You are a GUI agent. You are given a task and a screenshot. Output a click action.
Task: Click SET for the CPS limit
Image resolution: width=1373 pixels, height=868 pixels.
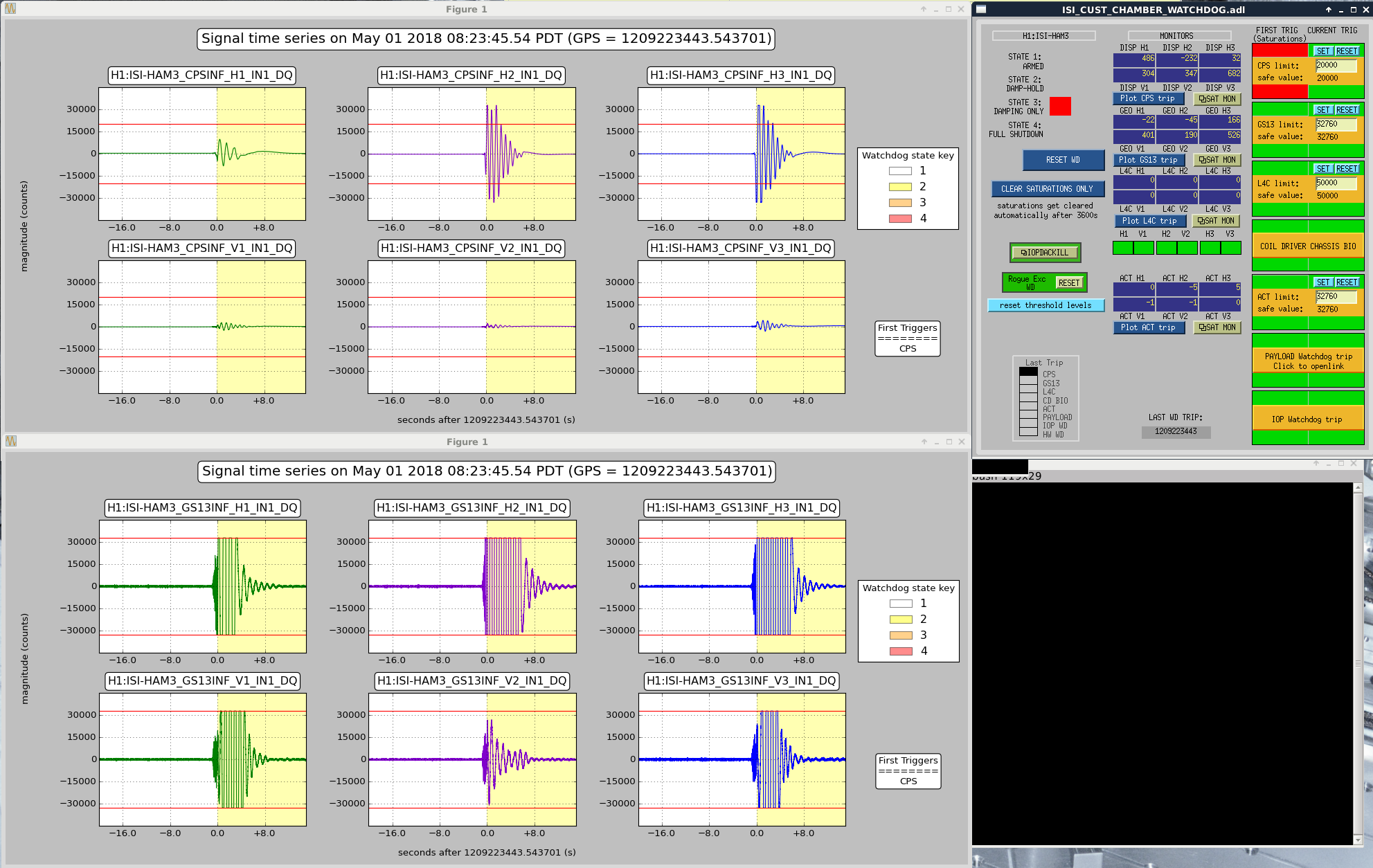[1322, 51]
